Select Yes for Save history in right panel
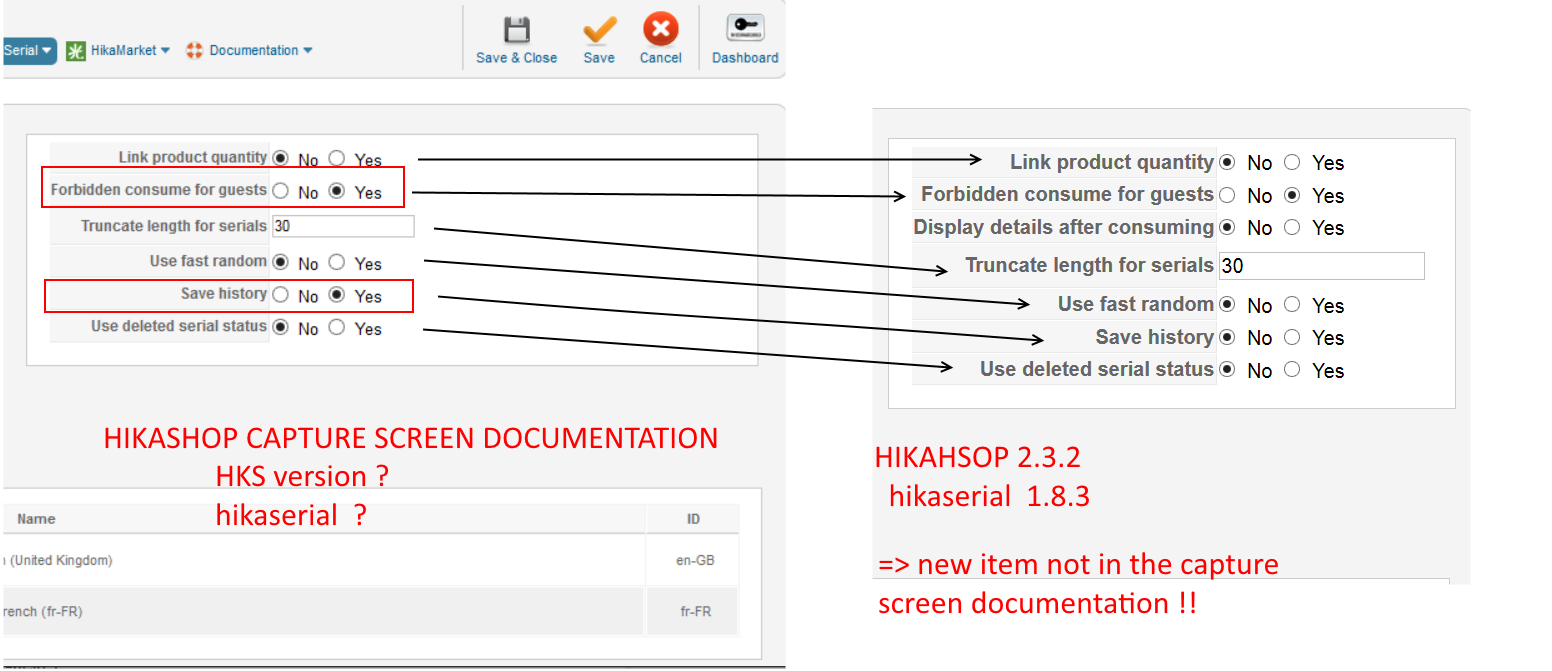This screenshot has height=671, width=1552. point(1292,337)
